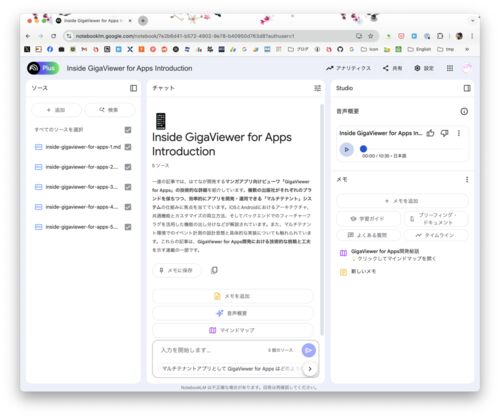Click the 追加 add source button

coord(56,110)
